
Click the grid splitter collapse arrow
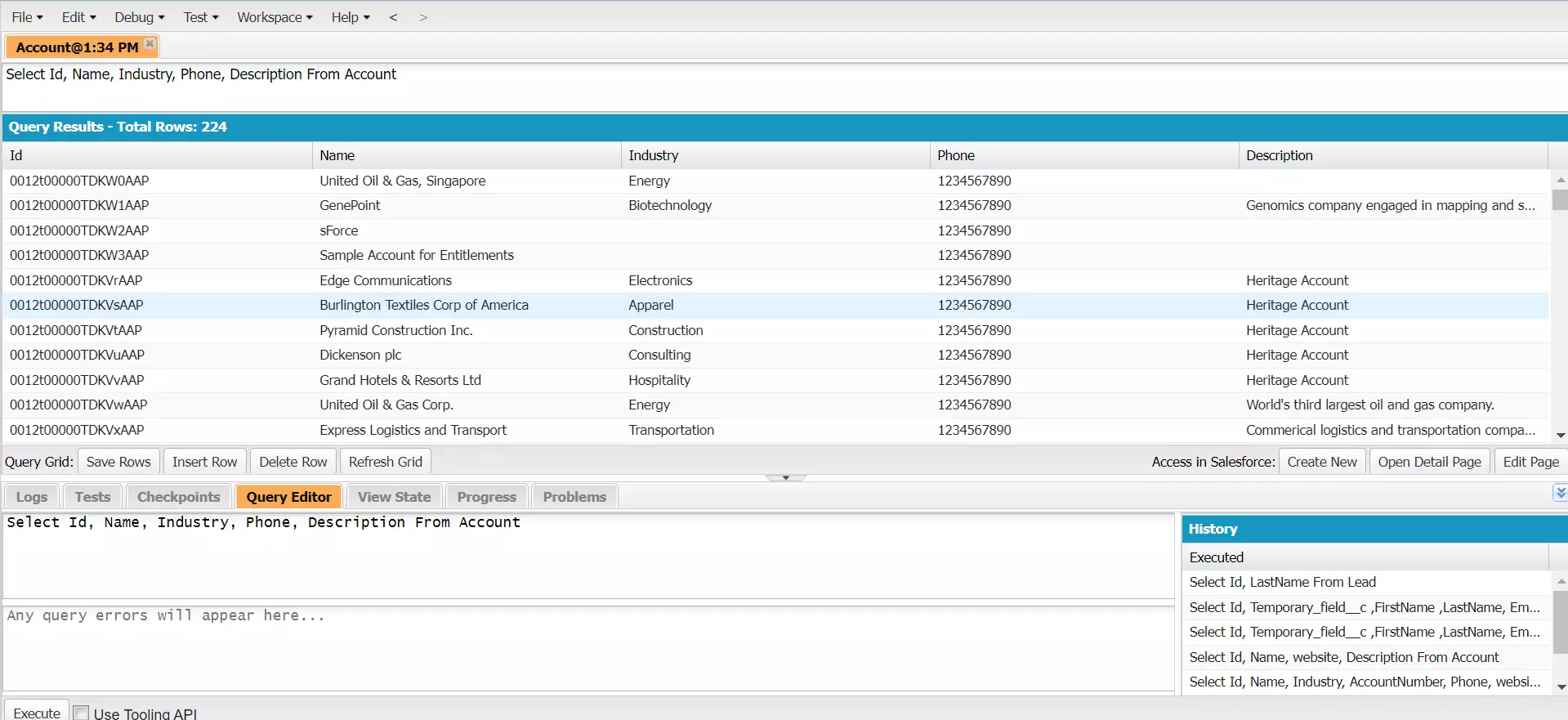point(785,477)
